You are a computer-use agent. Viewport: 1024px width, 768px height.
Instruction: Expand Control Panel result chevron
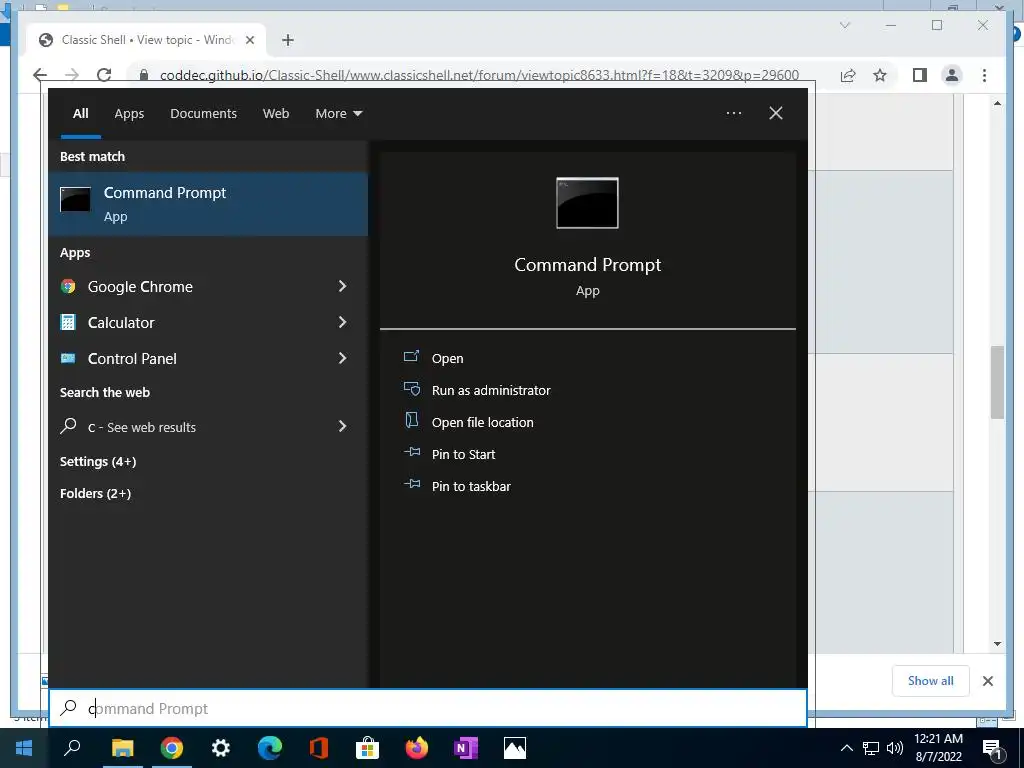click(x=342, y=358)
